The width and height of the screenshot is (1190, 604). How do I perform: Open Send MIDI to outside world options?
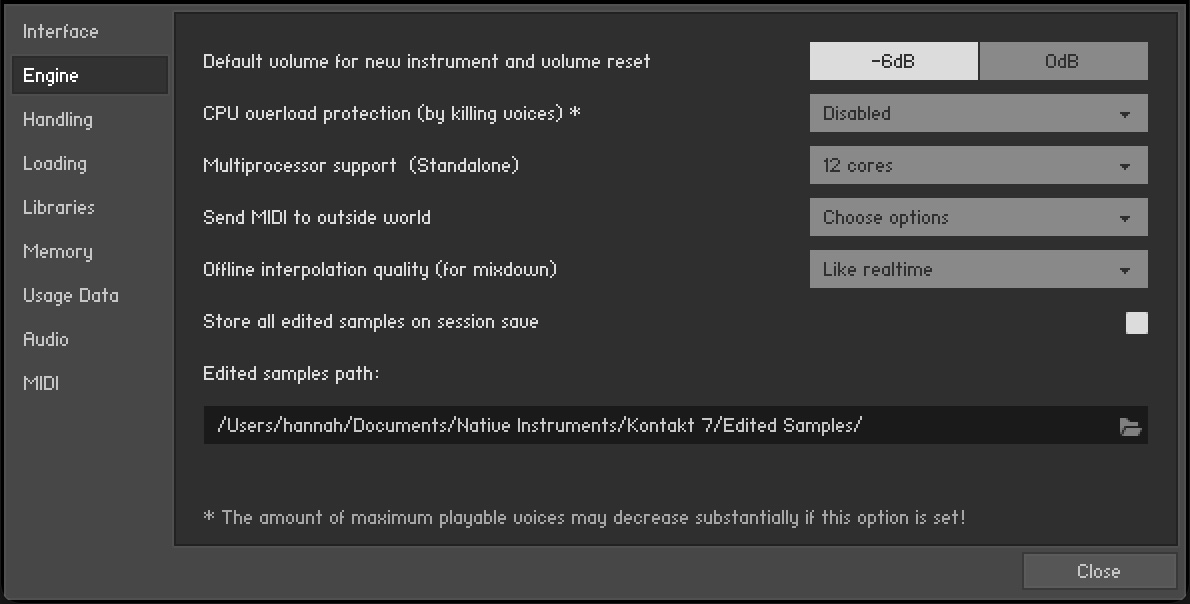tap(977, 218)
